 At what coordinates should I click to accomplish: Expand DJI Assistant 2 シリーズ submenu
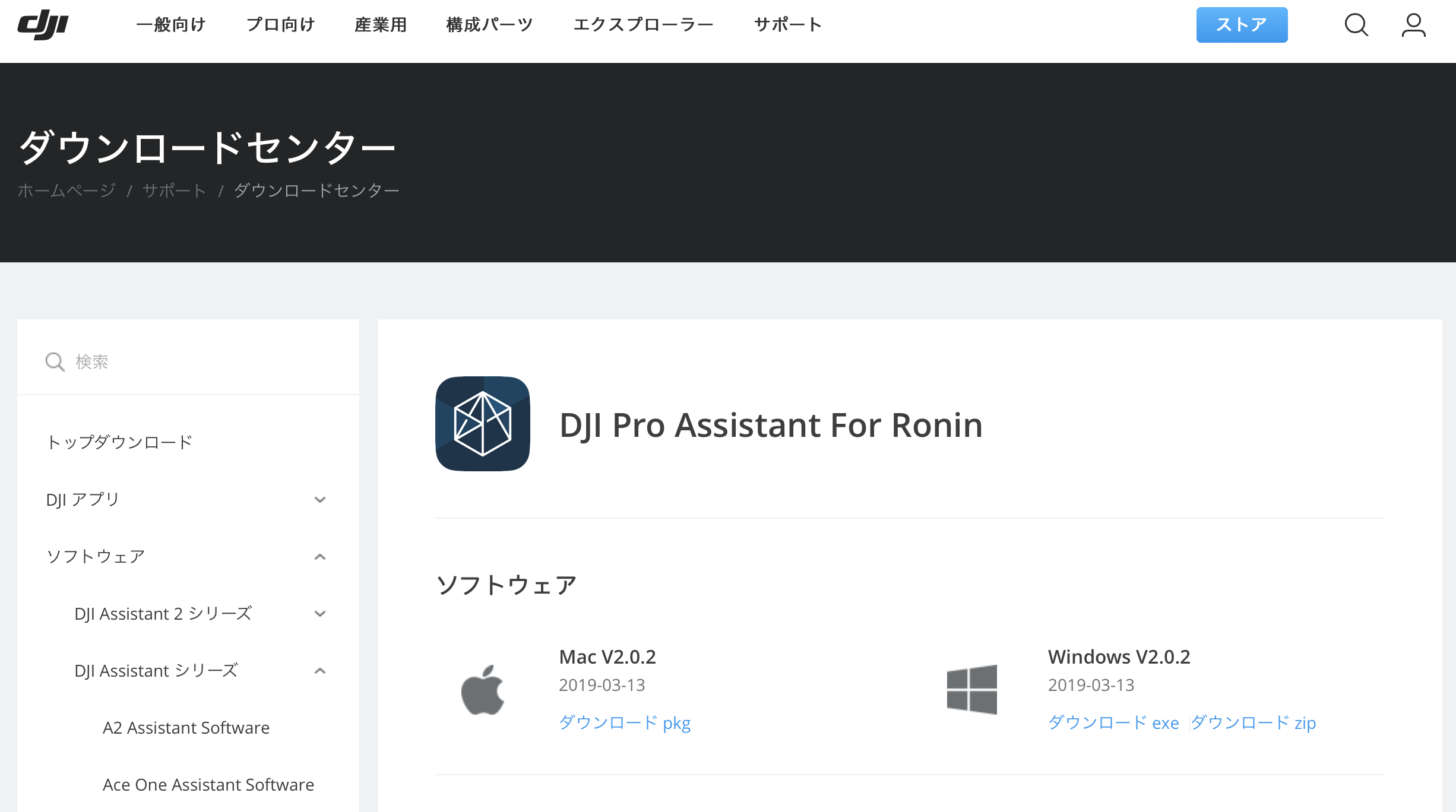click(x=320, y=614)
